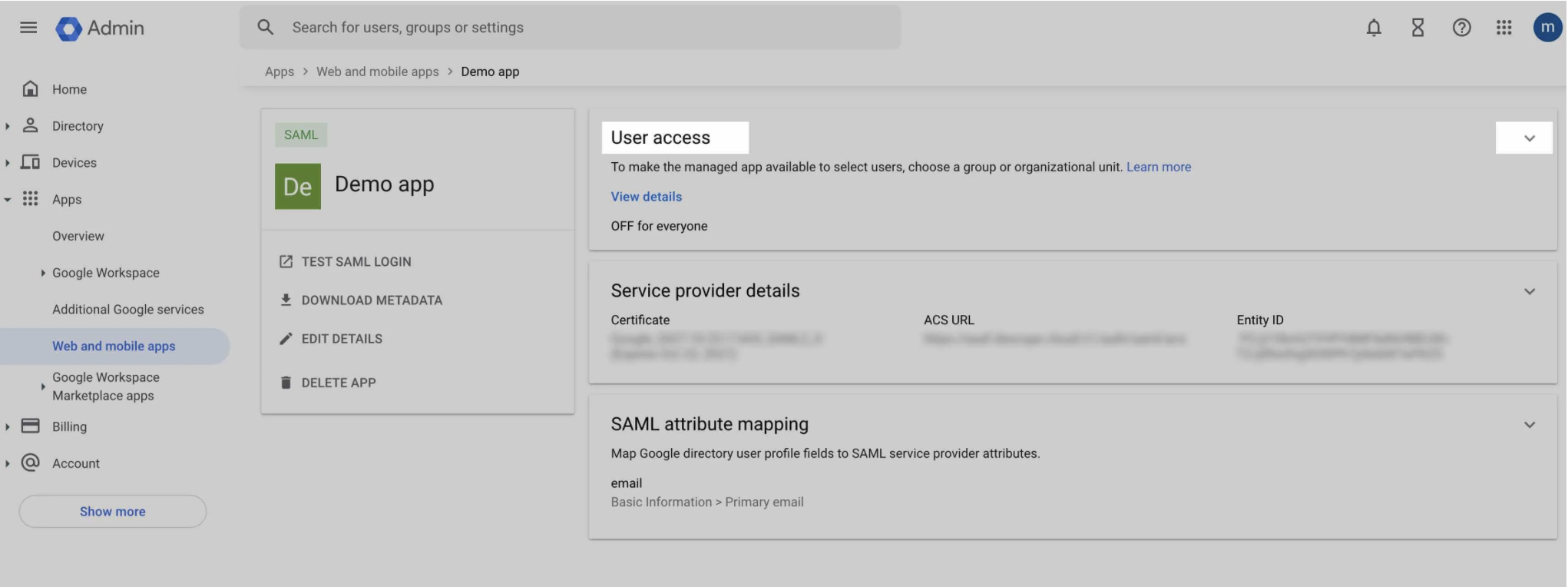
Task: Click the edit details pencil icon
Action: click(x=286, y=339)
